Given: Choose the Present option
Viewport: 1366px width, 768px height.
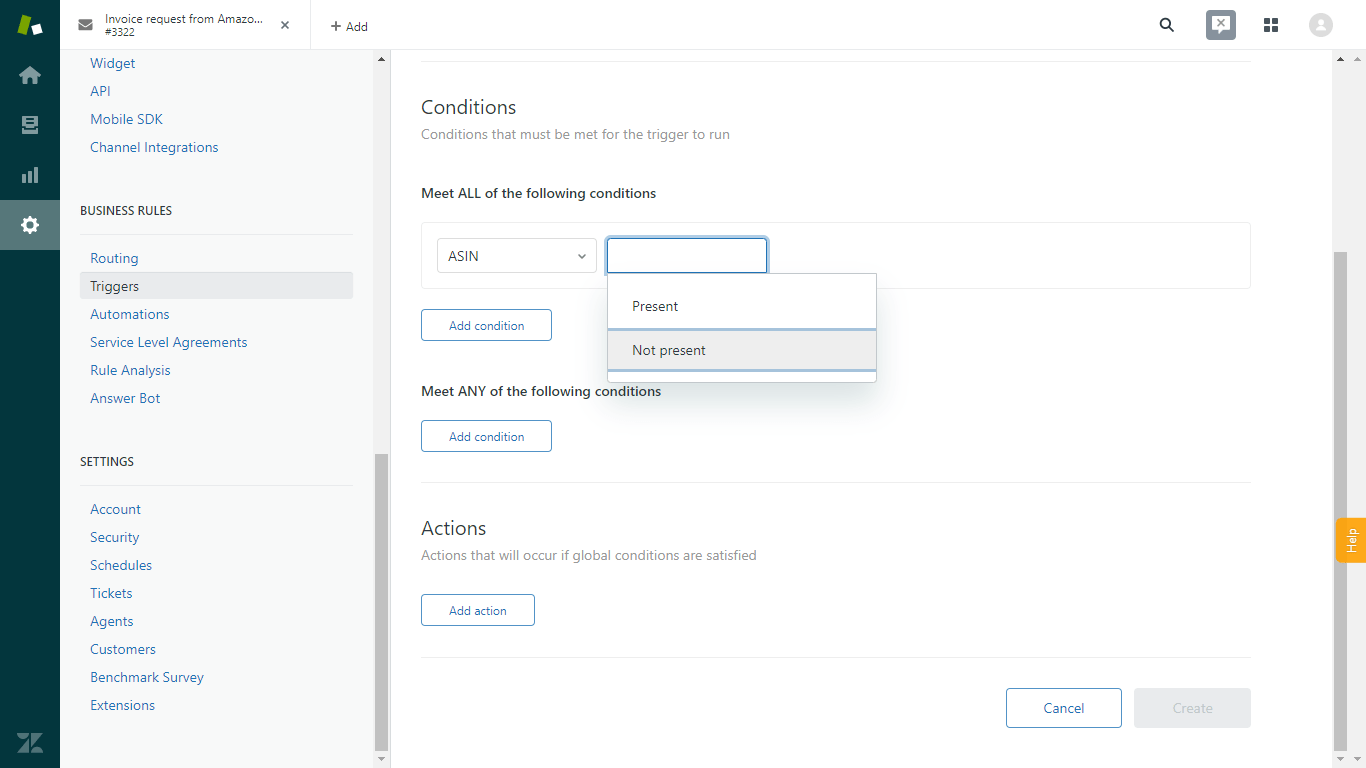Looking at the screenshot, I should 655,306.
